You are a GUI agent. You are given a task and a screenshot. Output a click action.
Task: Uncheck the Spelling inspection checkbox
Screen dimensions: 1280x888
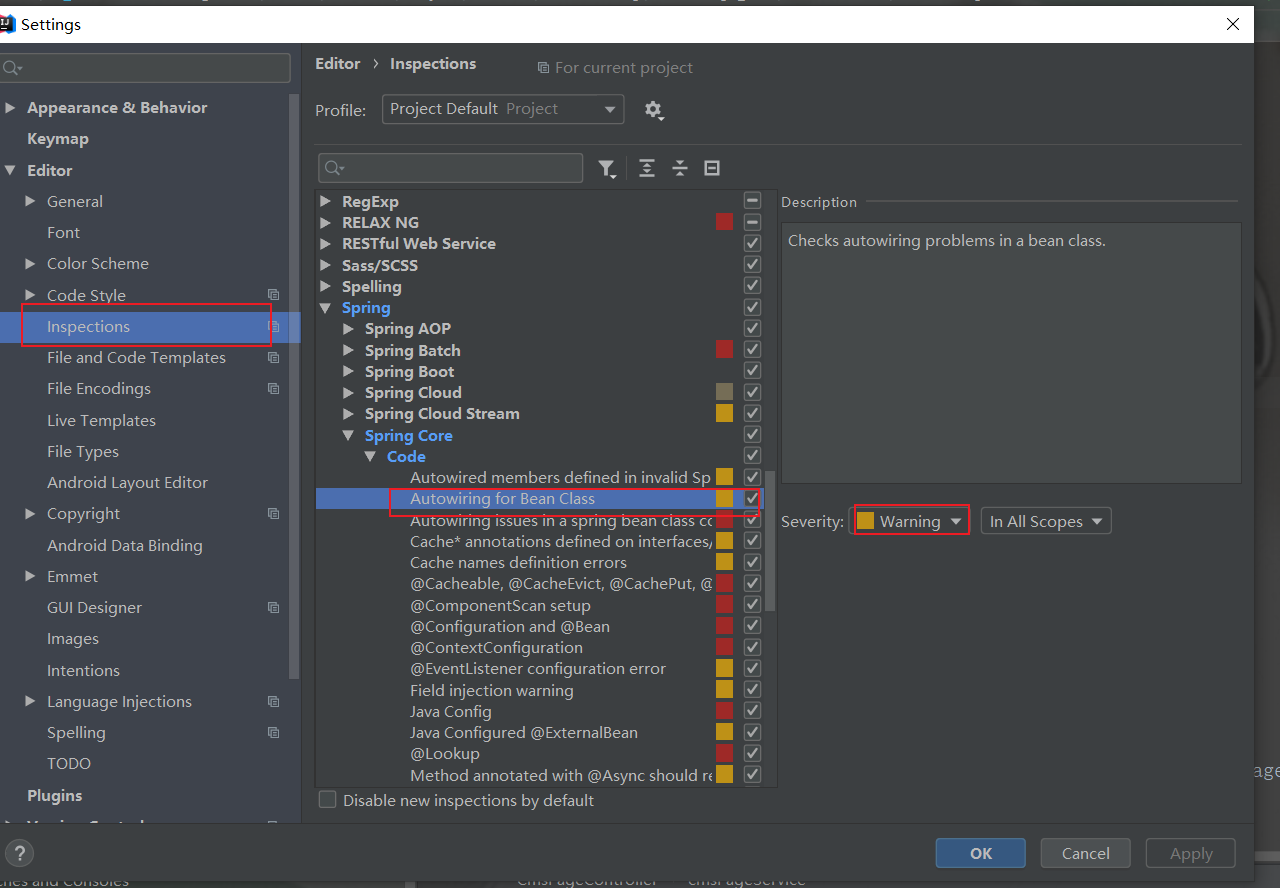click(x=752, y=285)
